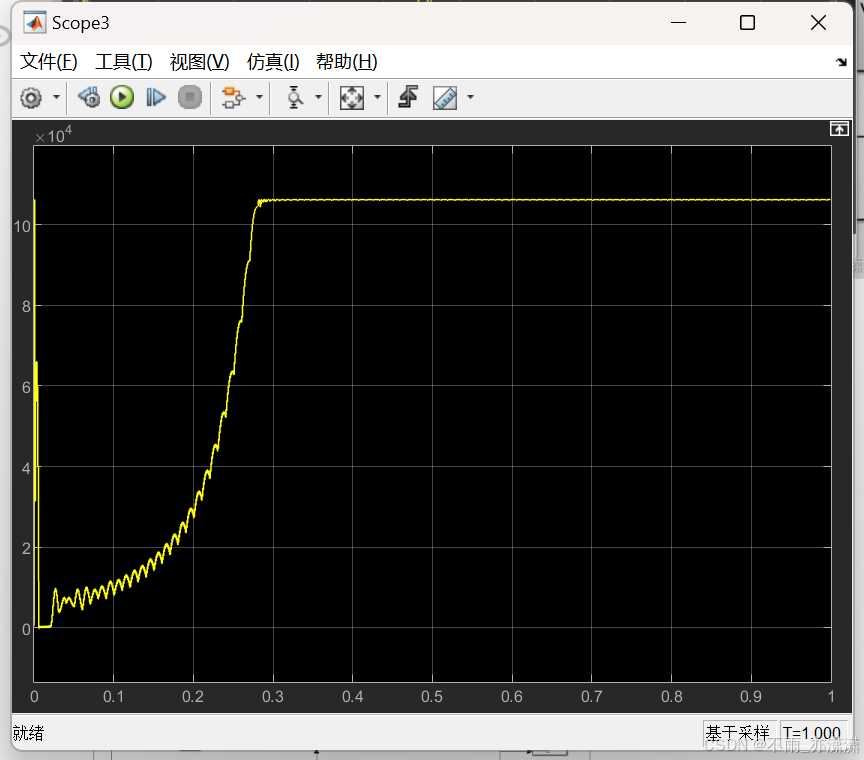Open the 文件(F) menu

coord(48,62)
